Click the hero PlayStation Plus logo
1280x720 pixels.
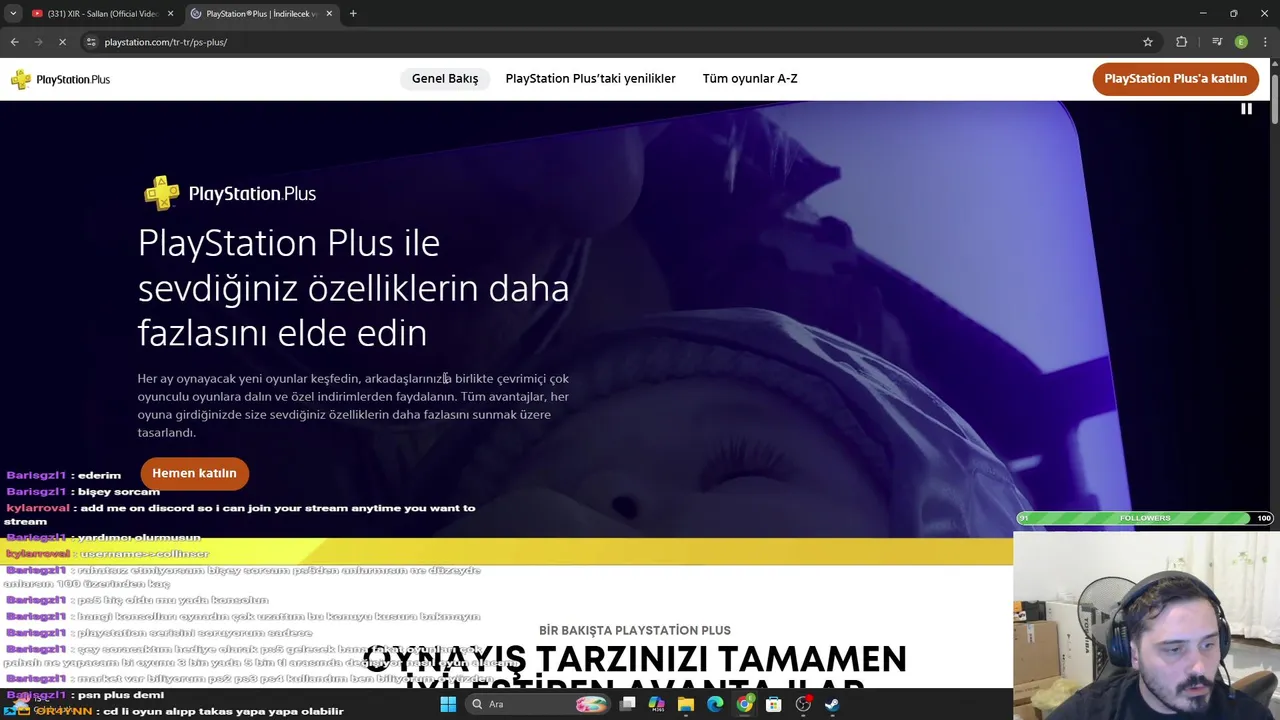(x=230, y=193)
